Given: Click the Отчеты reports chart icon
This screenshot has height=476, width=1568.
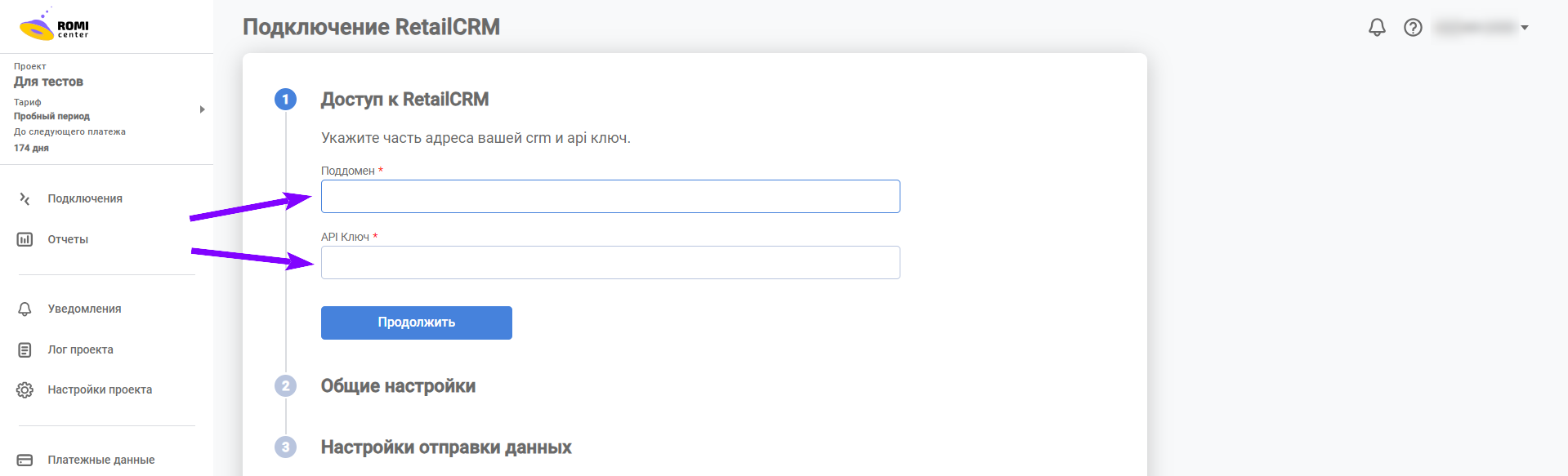Looking at the screenshot, I should (25, 239).
